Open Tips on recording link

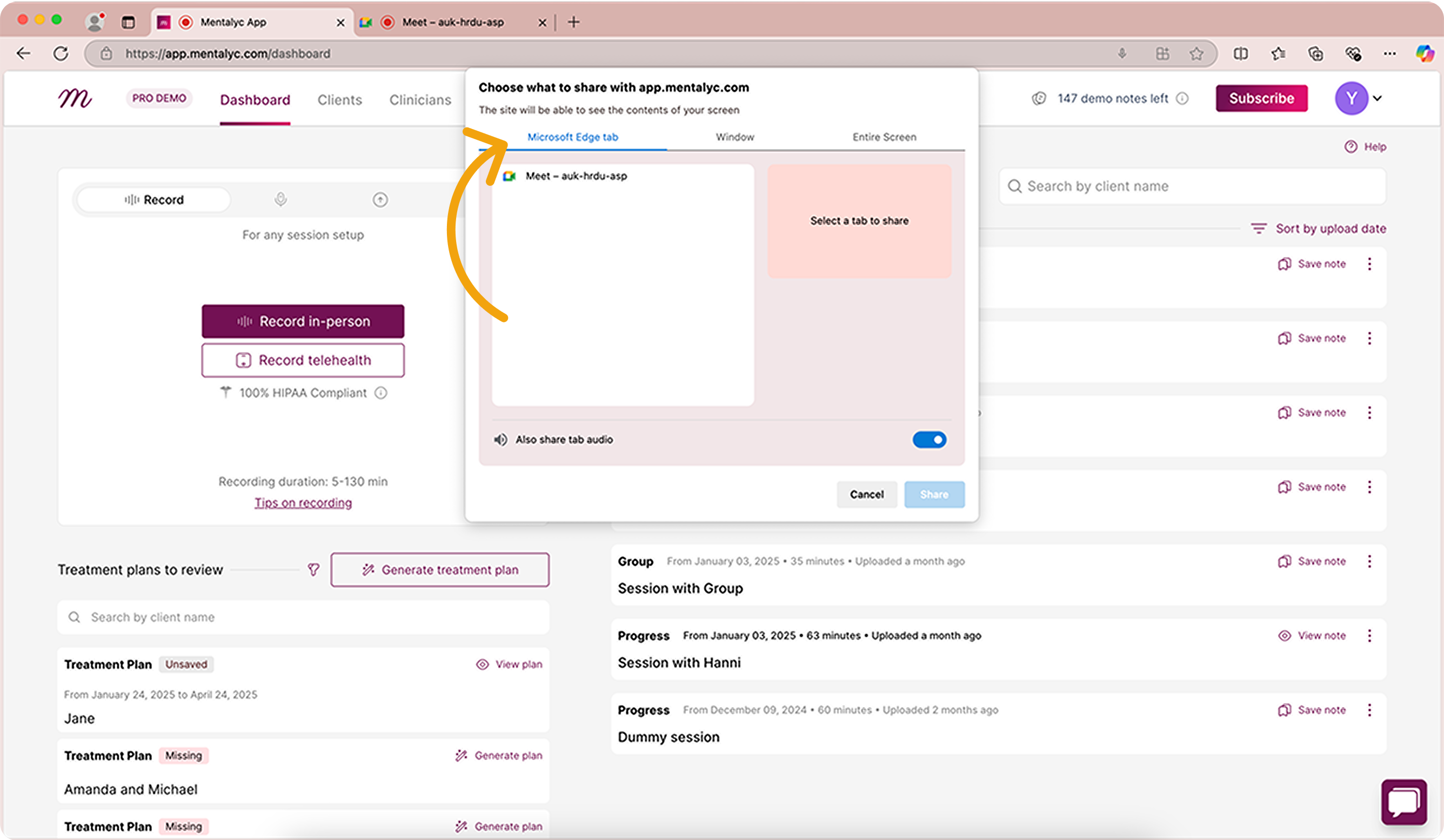click(x=303, y=503)
